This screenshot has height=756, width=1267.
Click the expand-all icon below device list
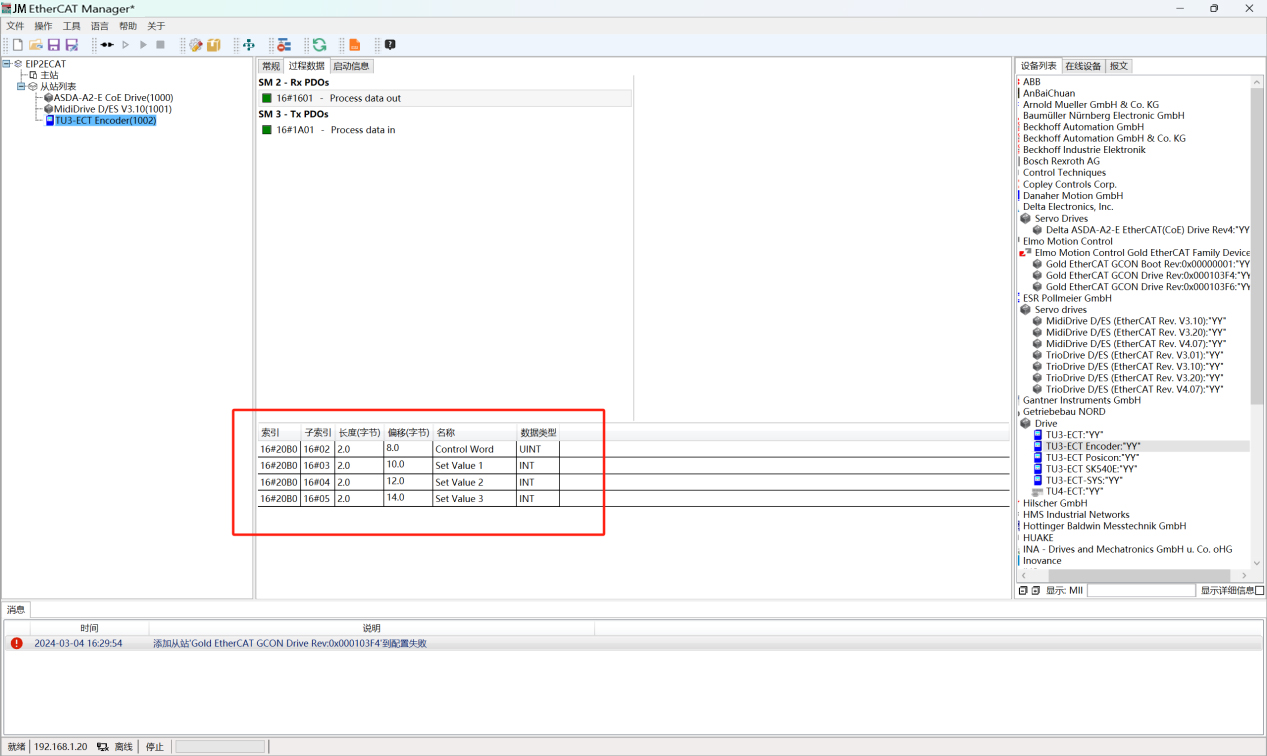[x=1035, y=591]
